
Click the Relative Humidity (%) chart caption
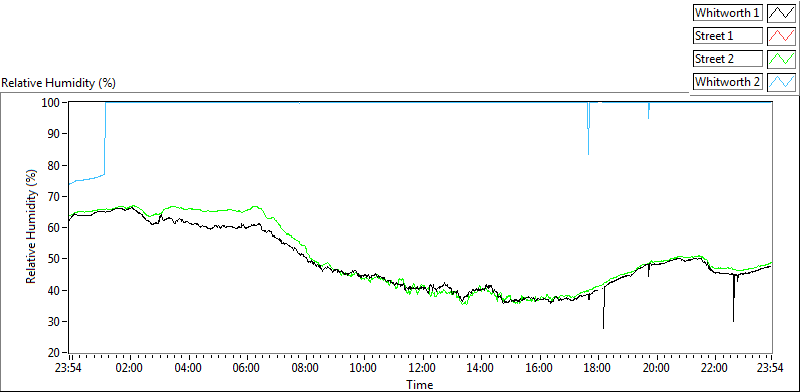point(59,83)
